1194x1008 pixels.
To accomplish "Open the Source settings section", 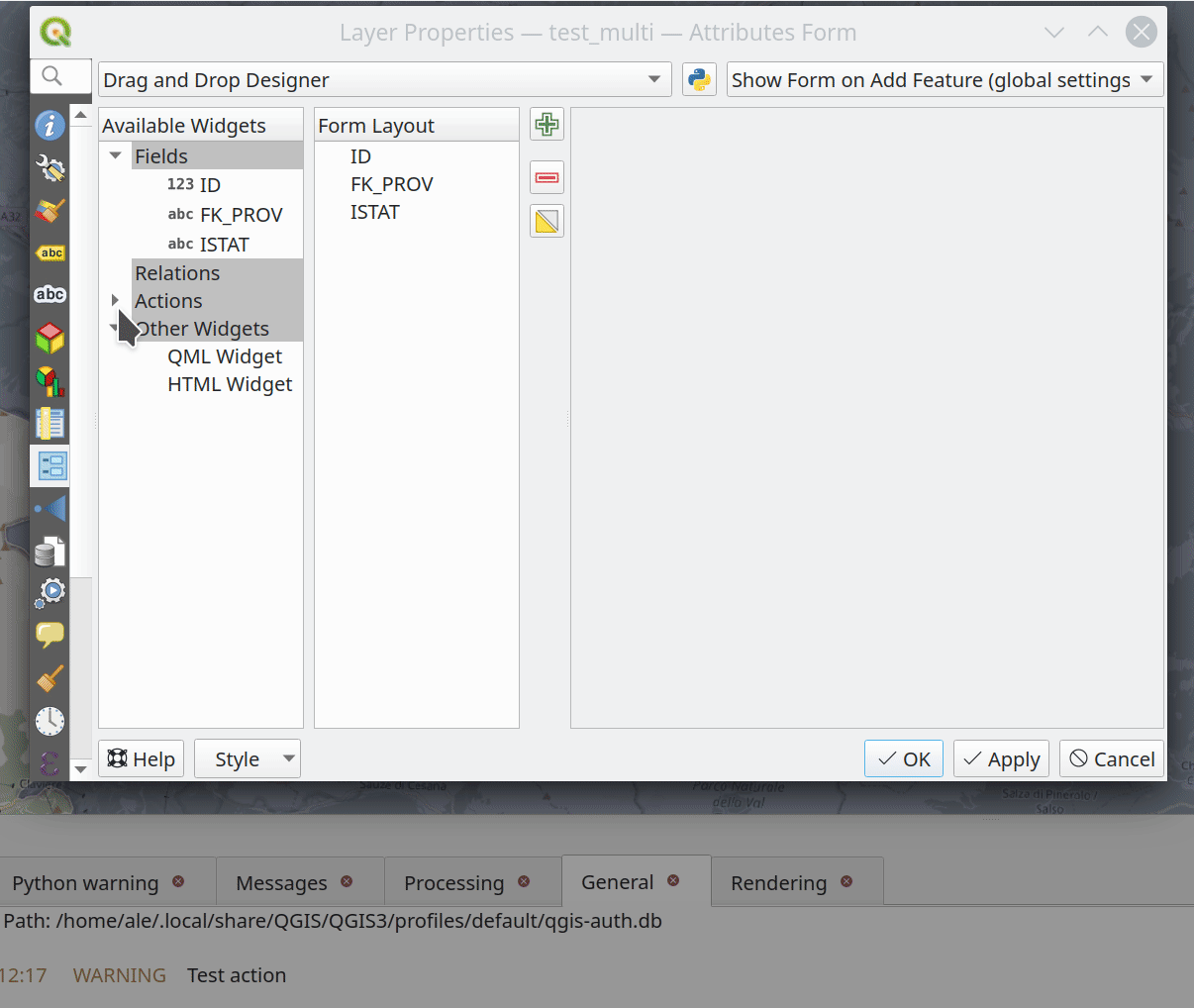I will (50, 168).
